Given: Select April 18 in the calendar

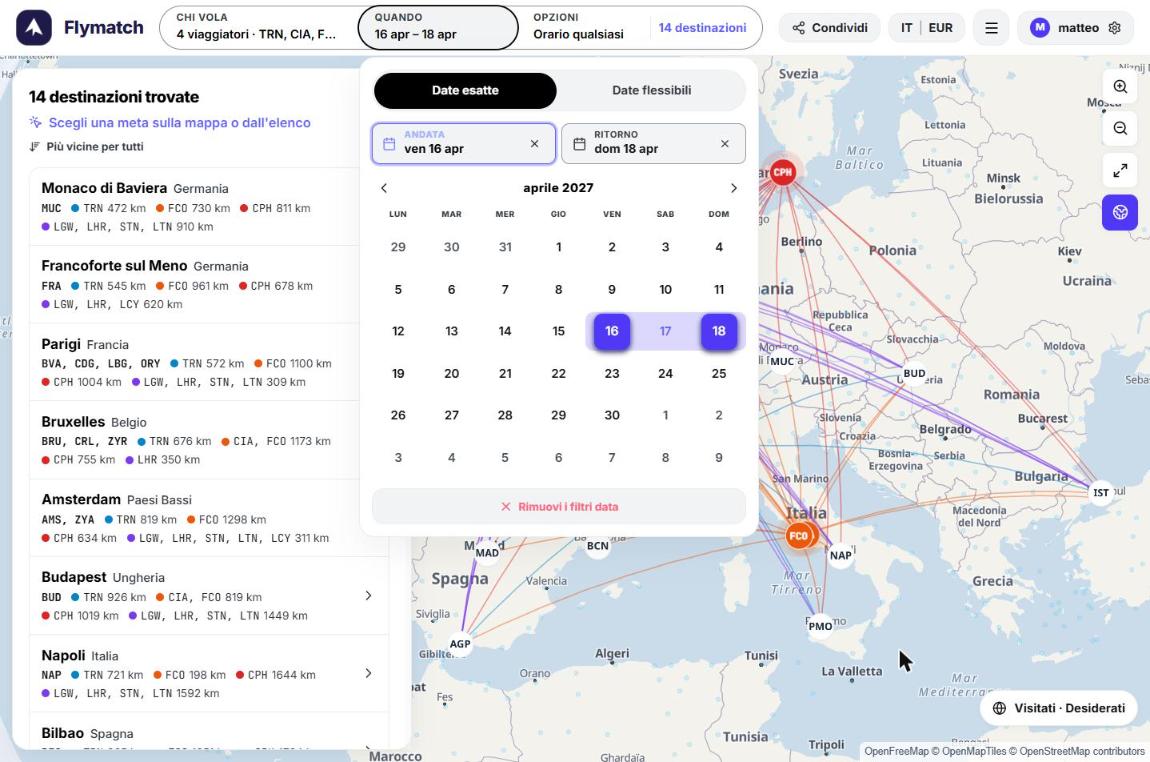Looking at the screenshot, I should pos(719,331).
